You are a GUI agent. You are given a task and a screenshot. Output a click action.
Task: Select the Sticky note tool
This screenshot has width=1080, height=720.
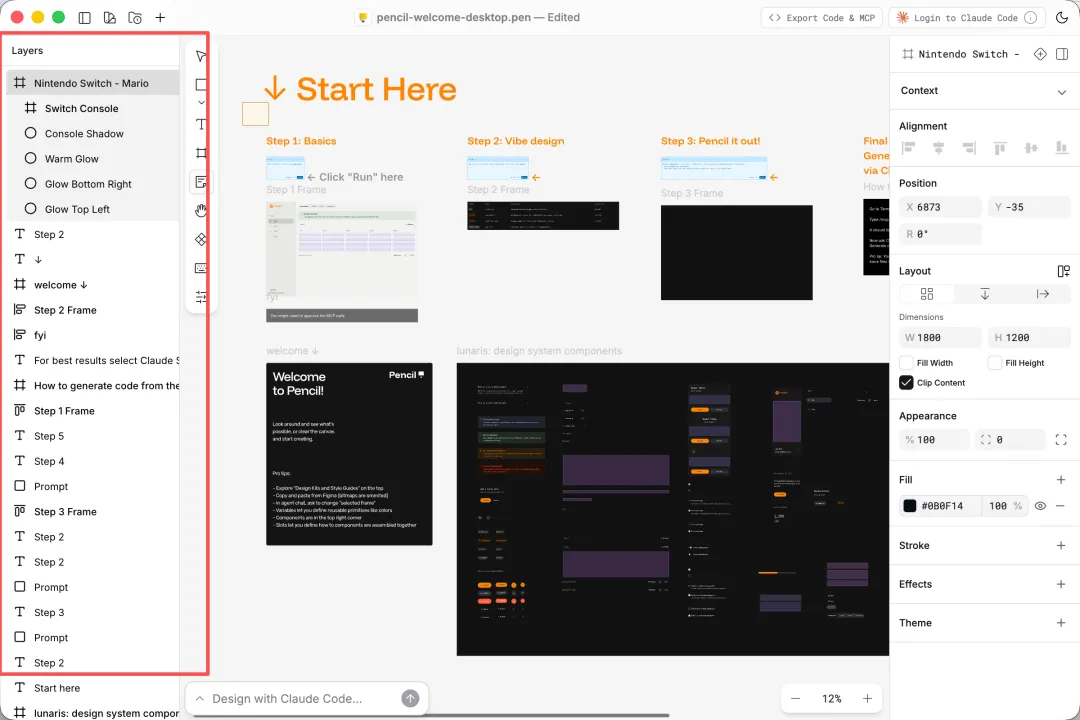click(201, 182)
